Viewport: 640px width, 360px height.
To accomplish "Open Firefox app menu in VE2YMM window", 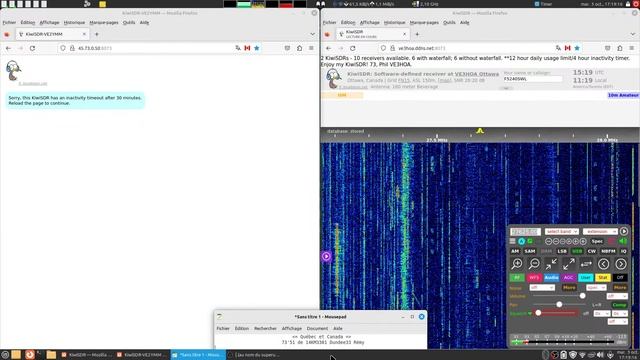I will click(311, 48).
